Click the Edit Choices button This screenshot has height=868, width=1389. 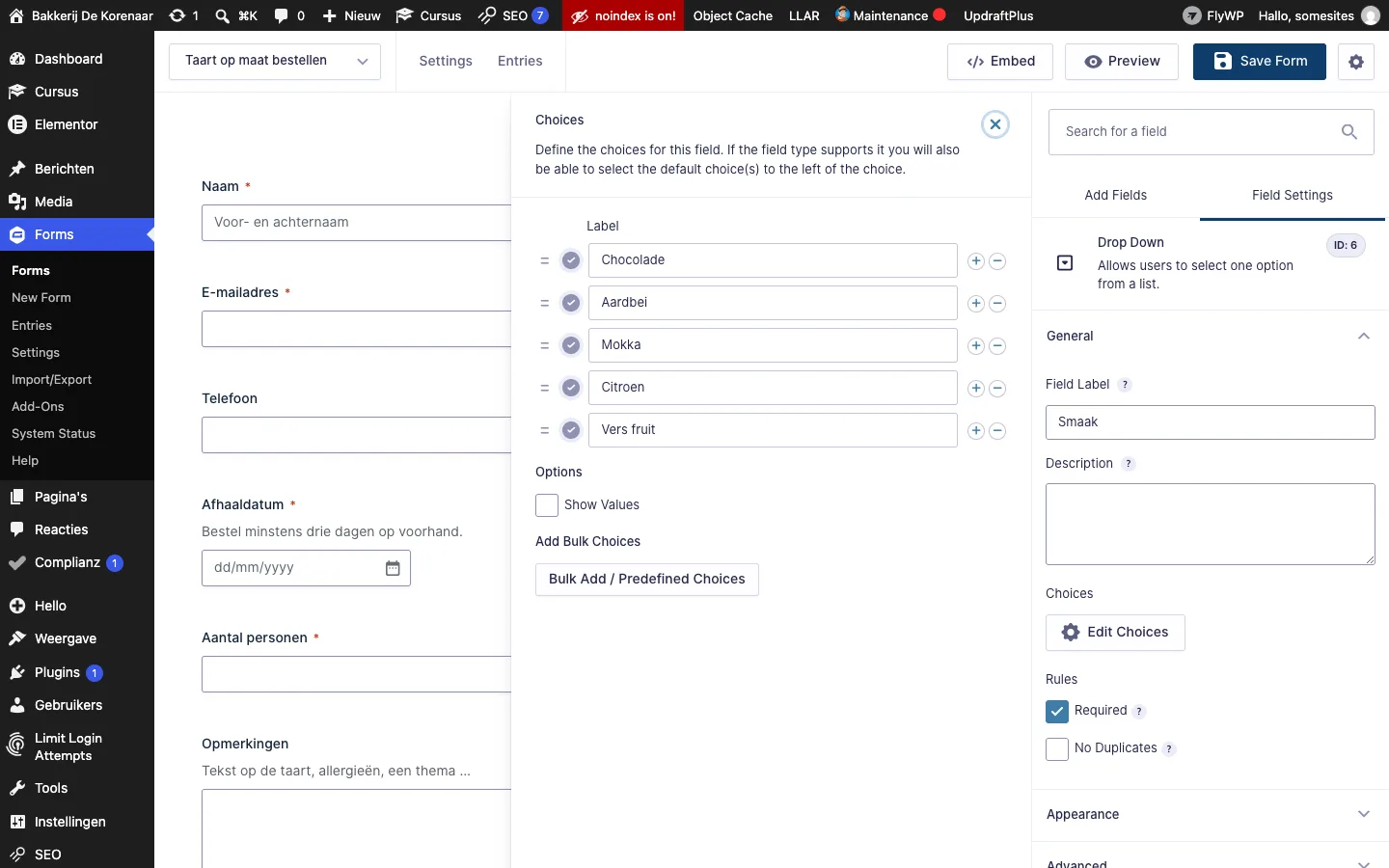pyautogui.click(x=1115, y=633)
